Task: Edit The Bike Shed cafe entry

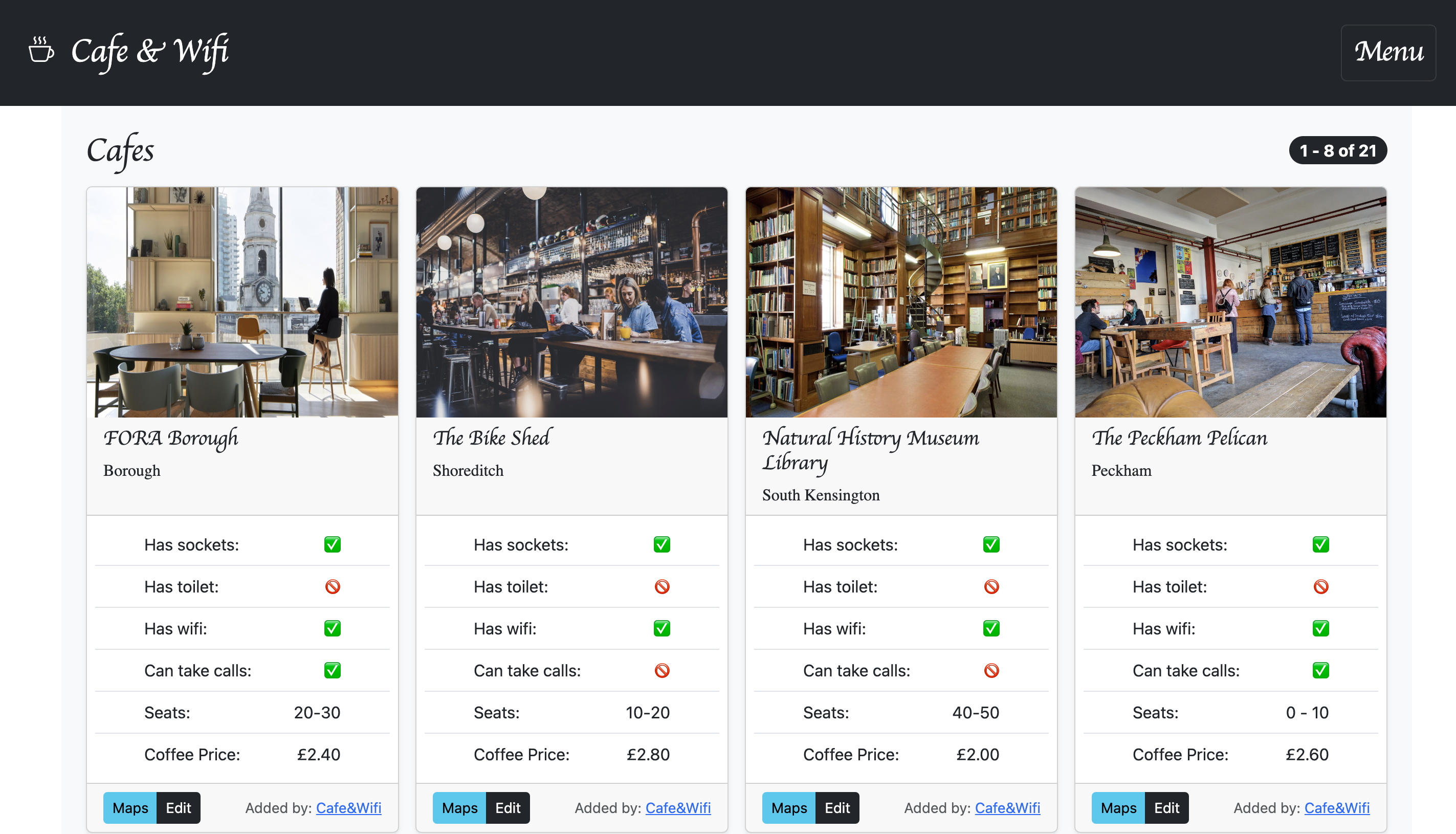Action: 508,808
